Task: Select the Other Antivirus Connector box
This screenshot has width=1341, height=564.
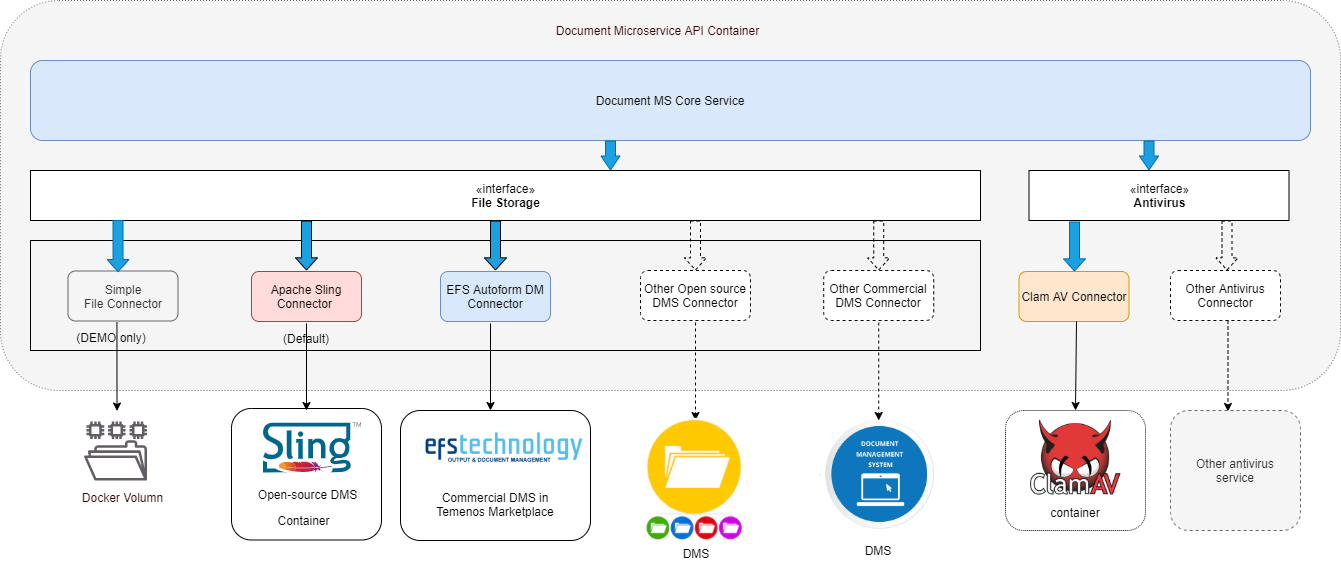Action: coord(1225,295)
